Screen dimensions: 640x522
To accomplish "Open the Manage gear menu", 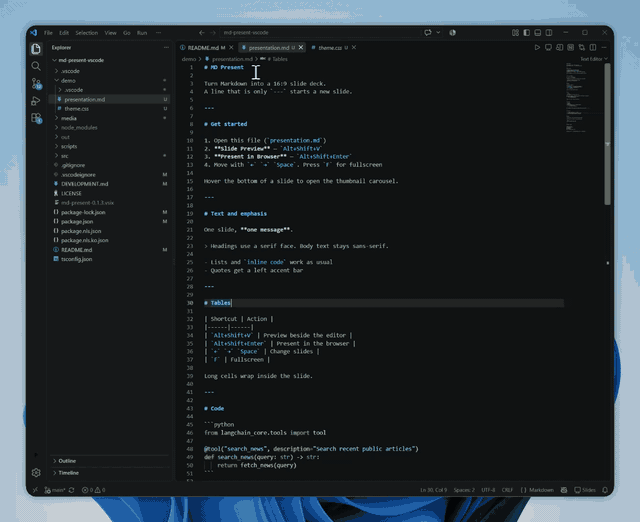I will [x=36, y=472].
